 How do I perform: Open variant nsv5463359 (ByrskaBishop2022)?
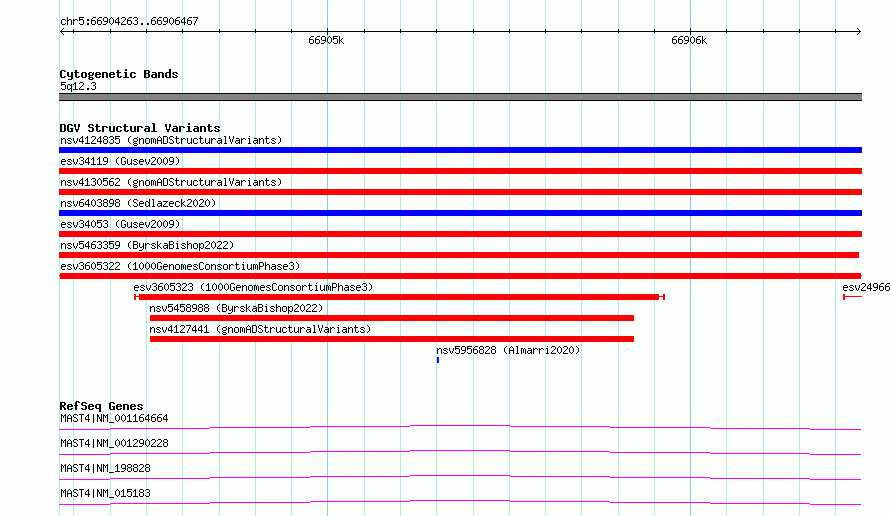(x=147, y=245)
